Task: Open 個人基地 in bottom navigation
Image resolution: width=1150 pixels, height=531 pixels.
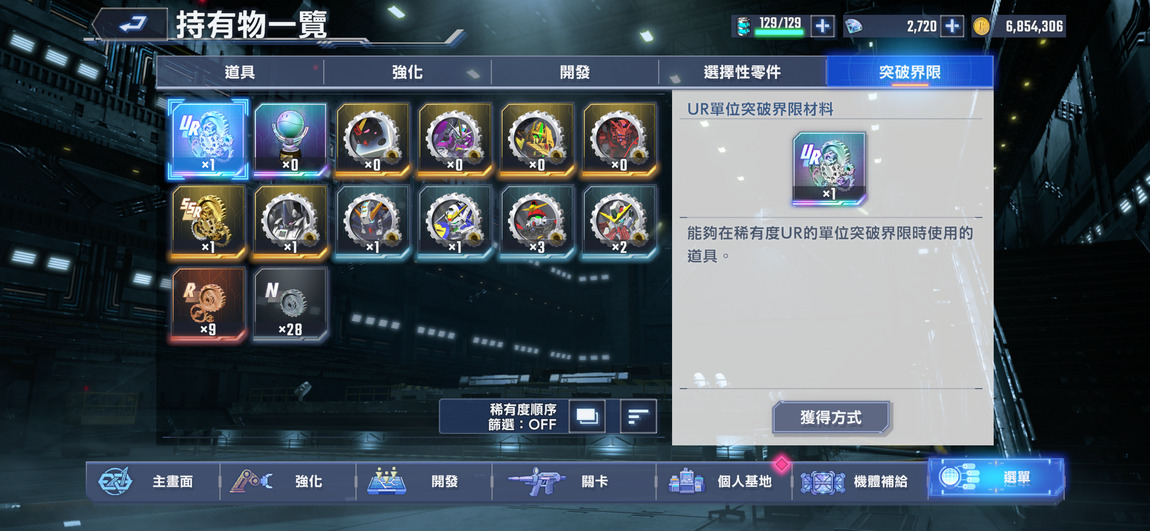Action: 724,481
